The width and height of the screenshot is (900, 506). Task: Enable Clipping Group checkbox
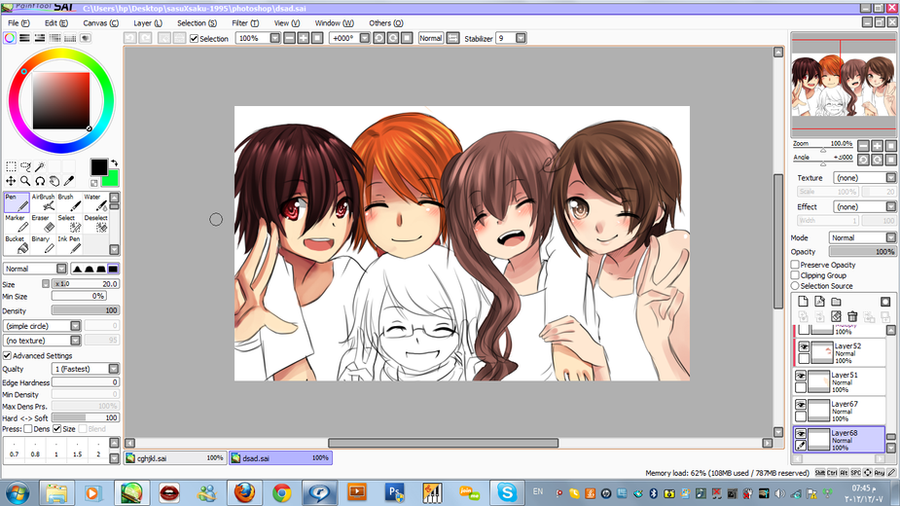[795, 275]
